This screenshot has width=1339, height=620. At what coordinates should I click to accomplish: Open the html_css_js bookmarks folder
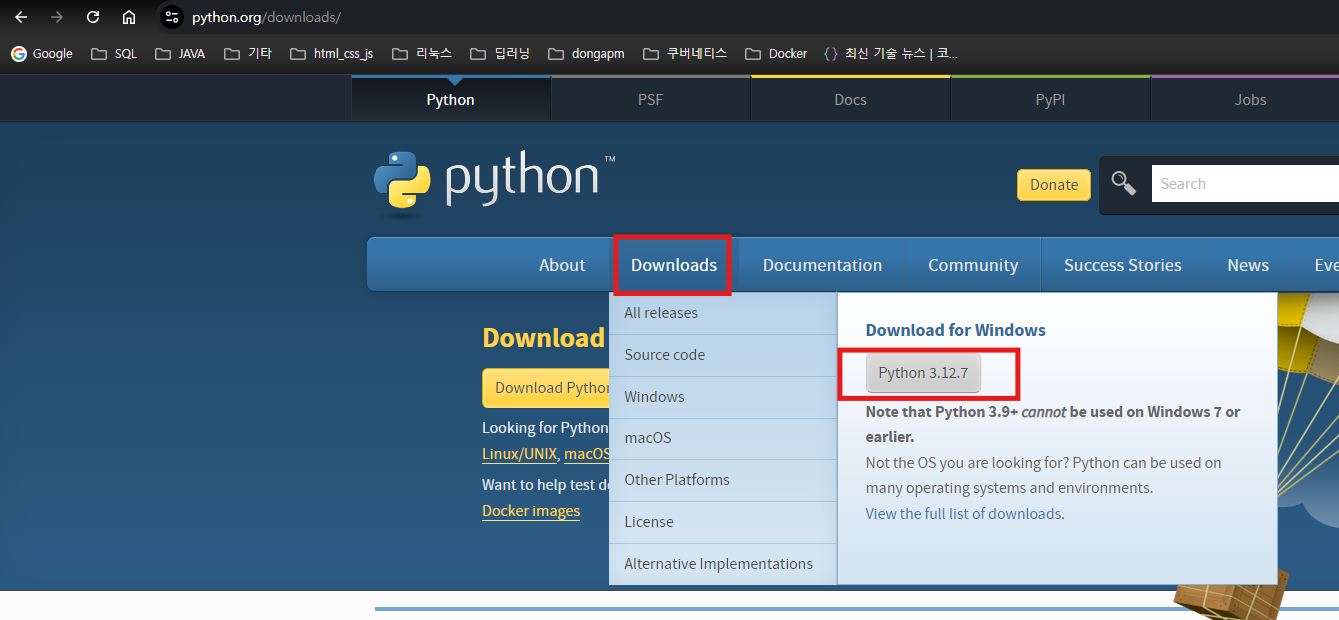tap(331, 54)
